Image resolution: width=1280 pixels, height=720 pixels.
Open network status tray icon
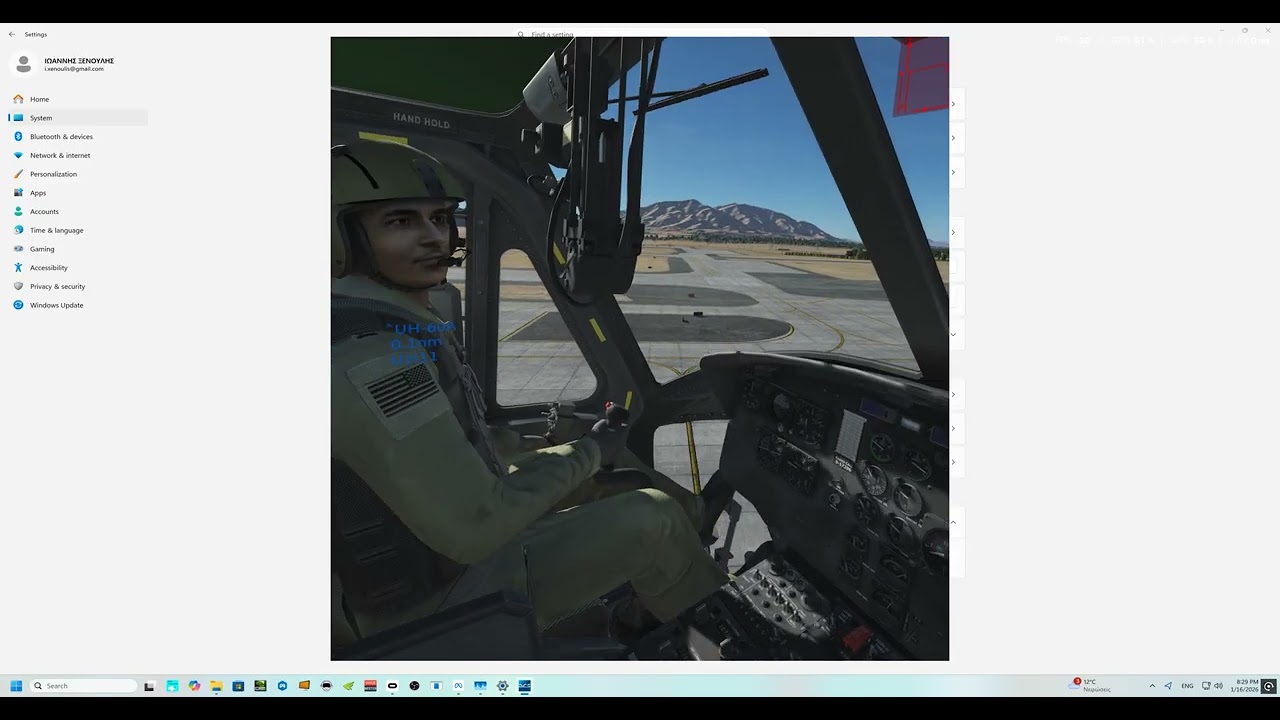click(x=1206, y=686)
